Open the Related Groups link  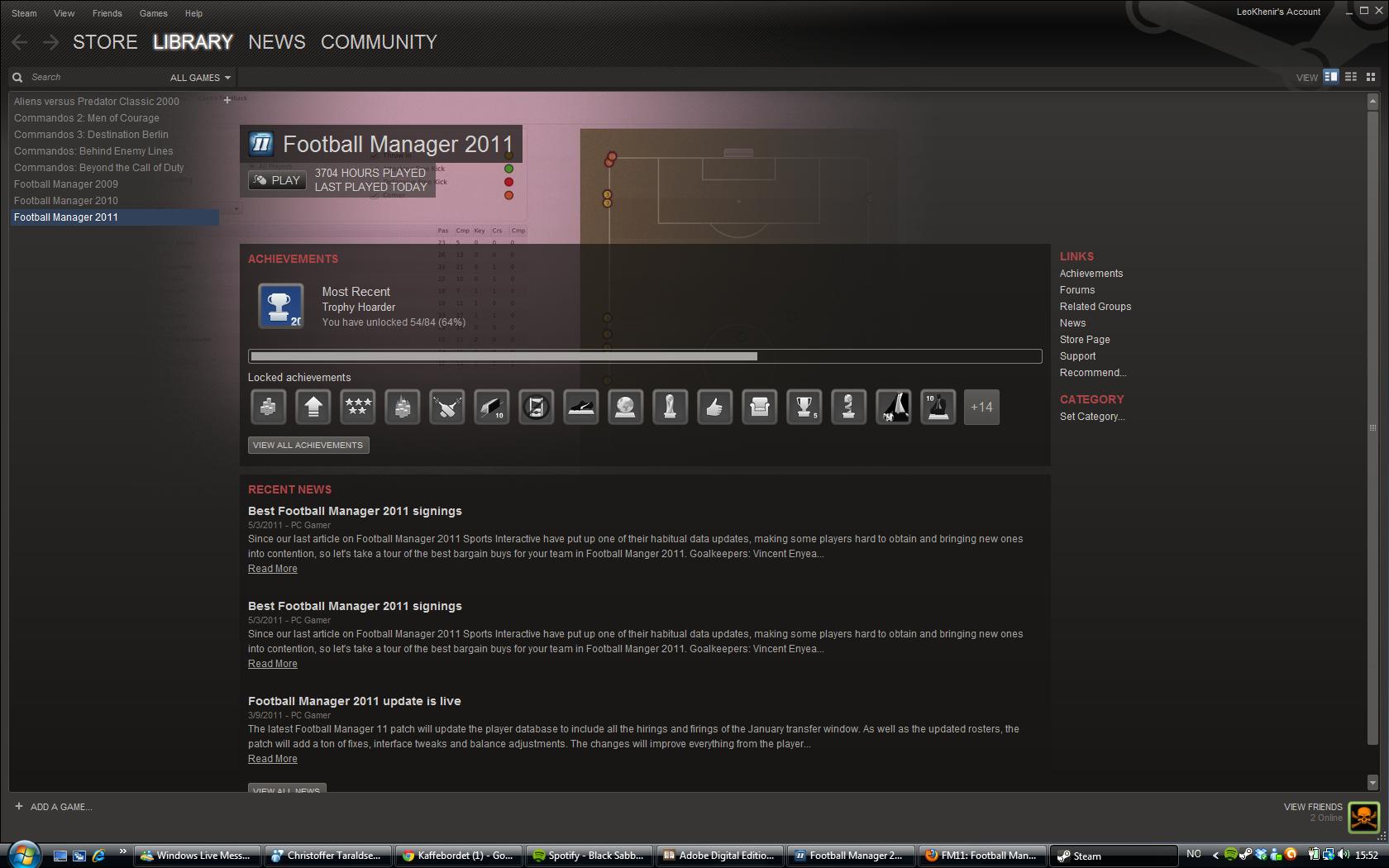pyautogui.click(x=1095, y=307)
